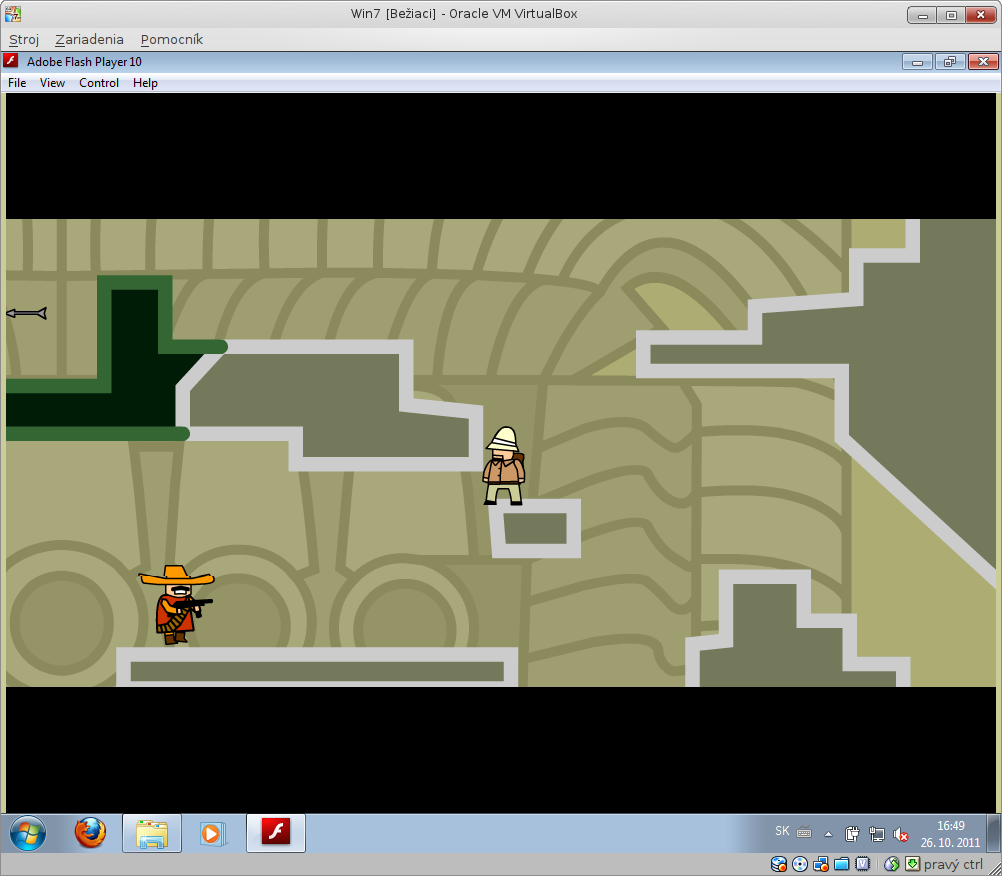1002x876 pixels.
Task: Open the Flash Player Help menu
Action: (x=145, y=83)
